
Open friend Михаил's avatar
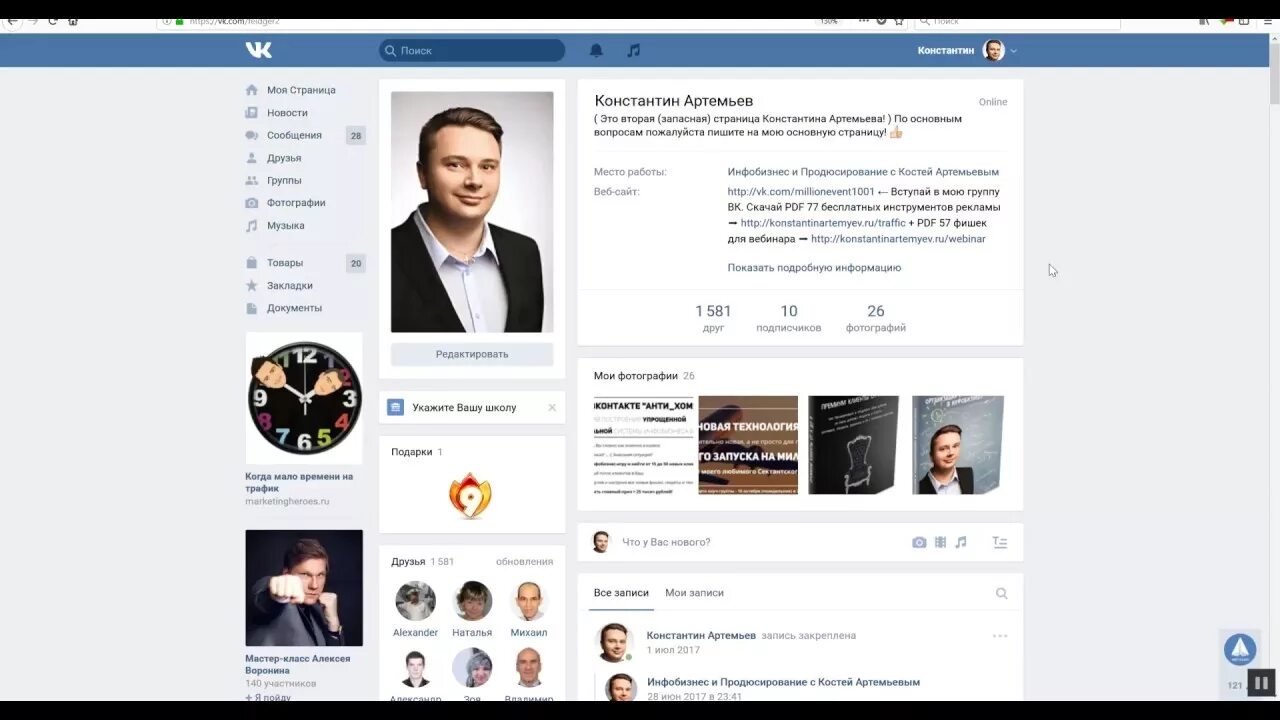528,601
